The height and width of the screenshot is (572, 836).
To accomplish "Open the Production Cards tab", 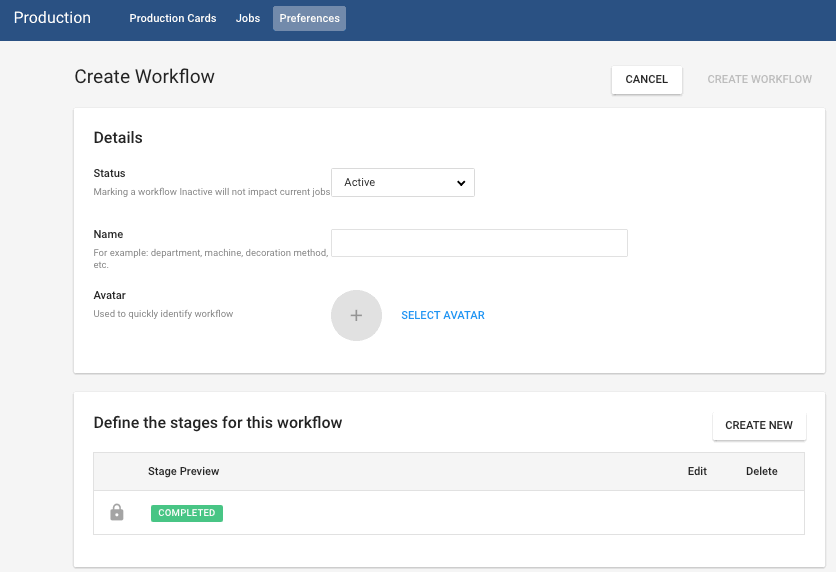I will 173,18.
